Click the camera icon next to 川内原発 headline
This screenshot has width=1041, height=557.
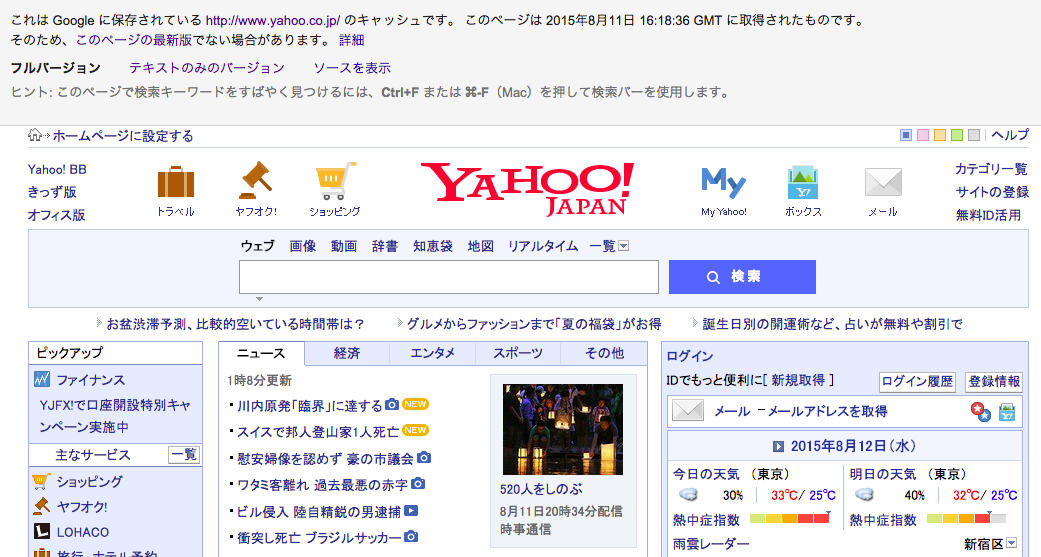[392, 404]
